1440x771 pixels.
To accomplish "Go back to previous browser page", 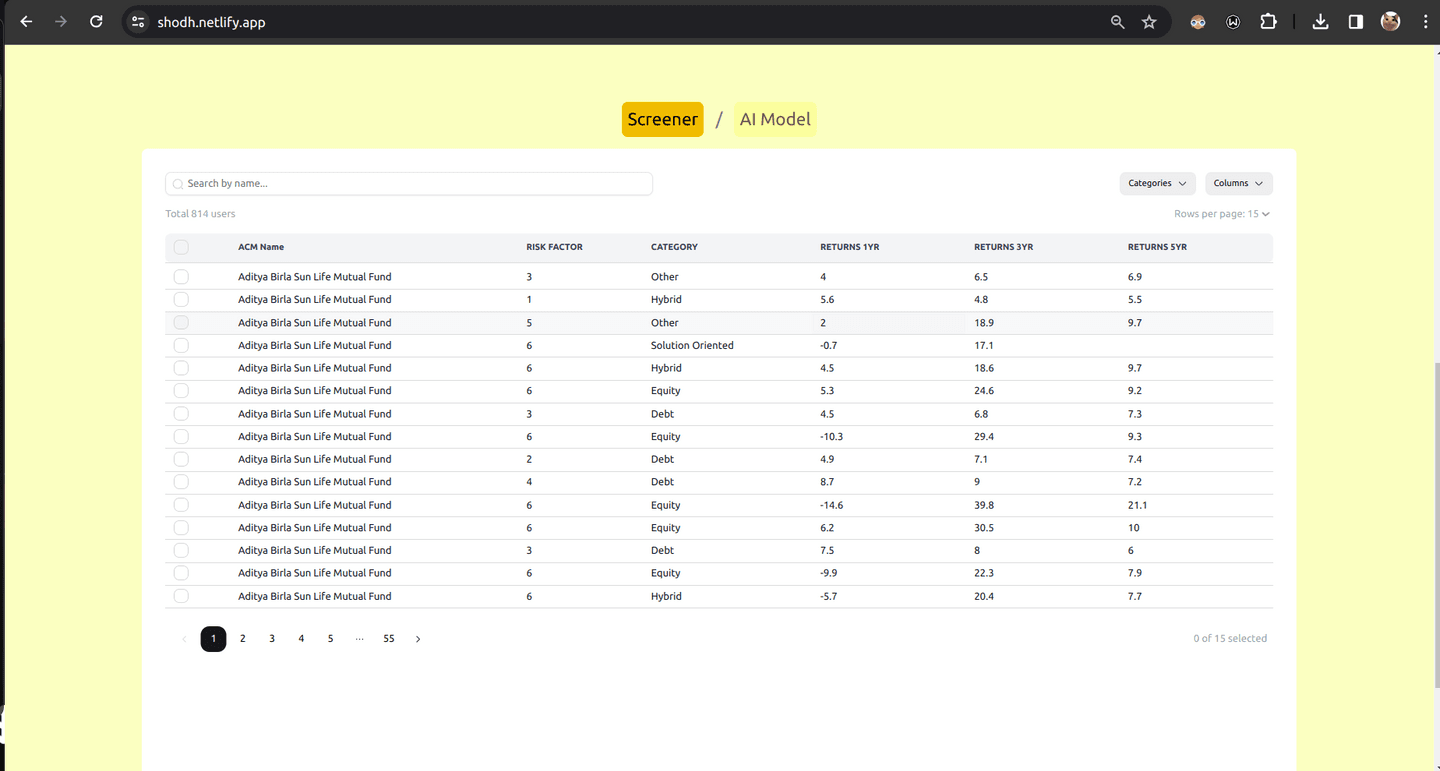I will tap(26, 21).
